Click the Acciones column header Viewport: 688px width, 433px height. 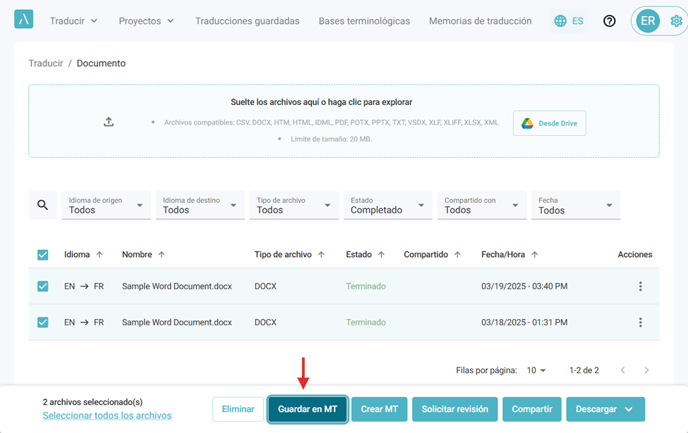(635, 254)
